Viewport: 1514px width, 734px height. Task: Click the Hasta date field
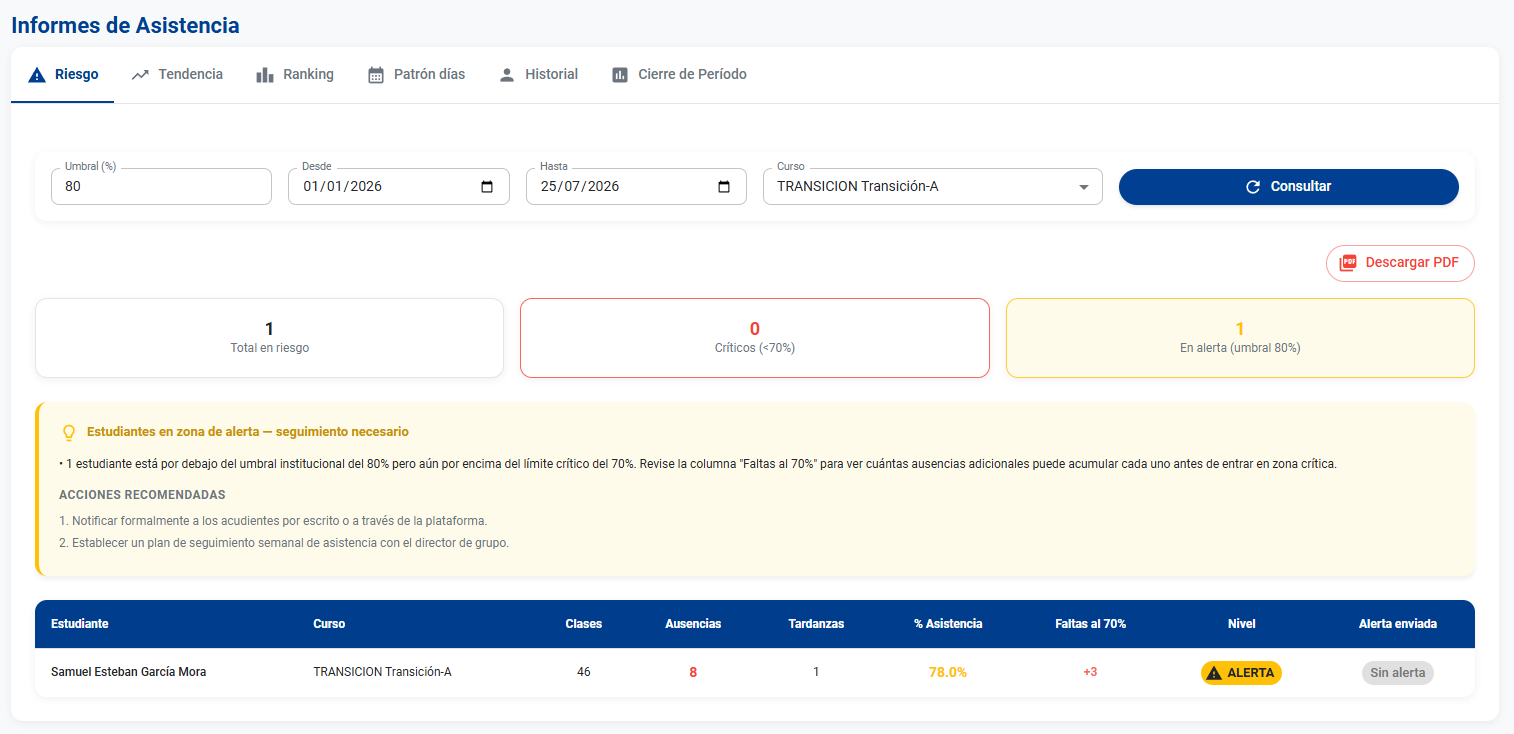point(636,187)
